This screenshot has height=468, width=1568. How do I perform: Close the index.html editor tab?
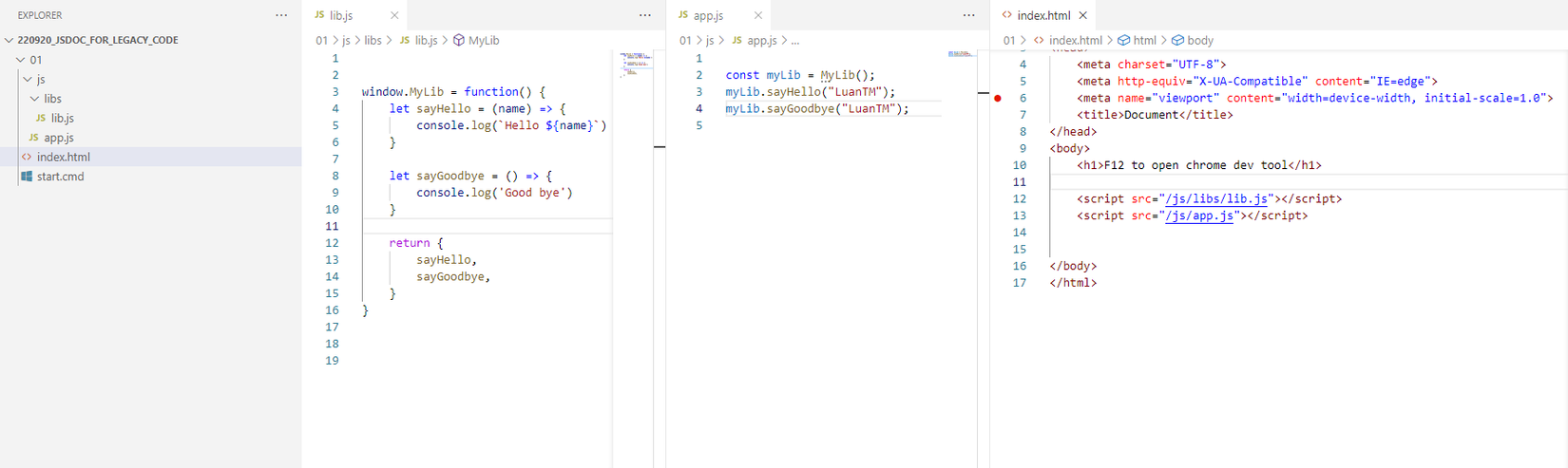(1082, 15)
